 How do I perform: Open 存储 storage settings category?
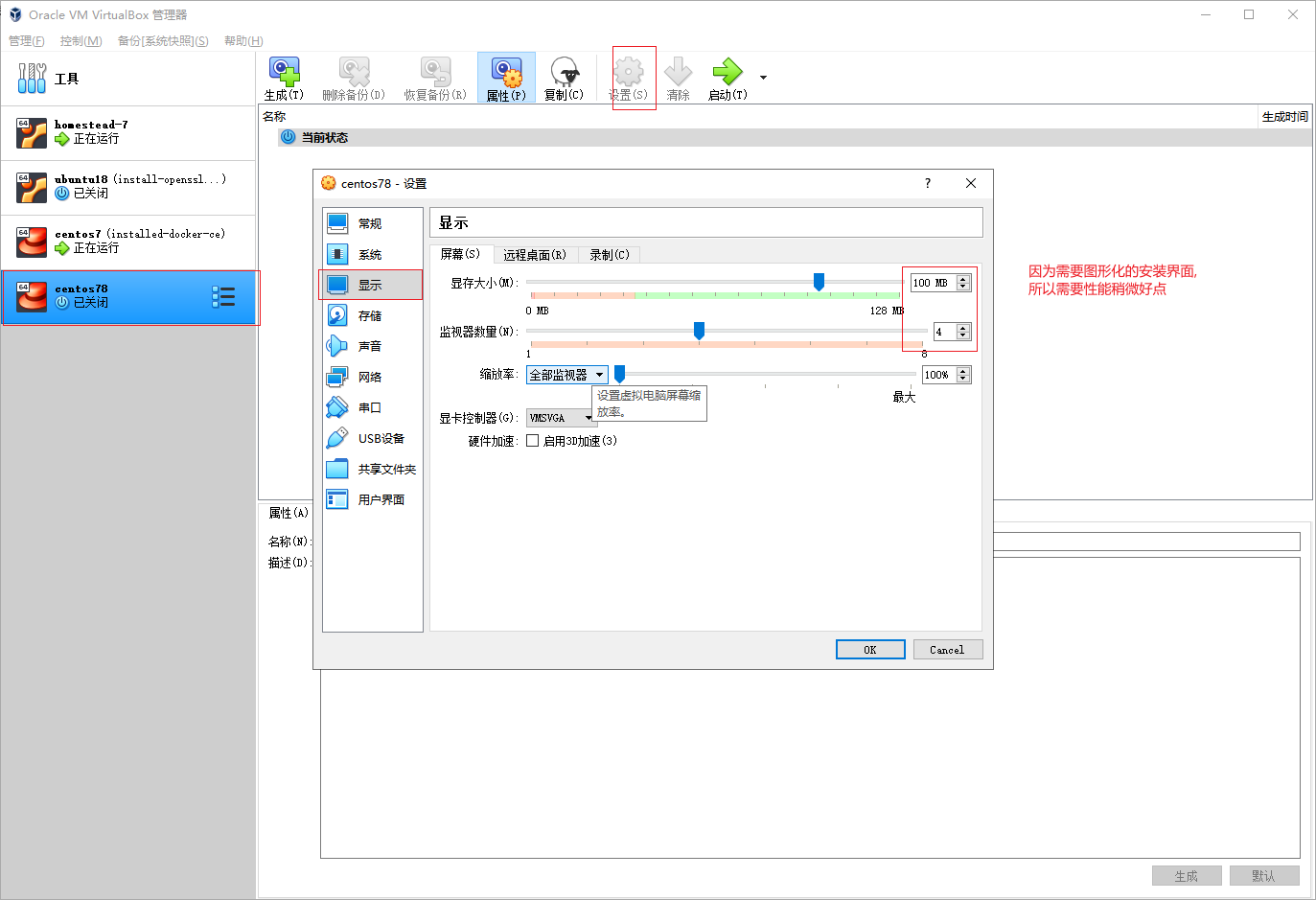[372, 315]
